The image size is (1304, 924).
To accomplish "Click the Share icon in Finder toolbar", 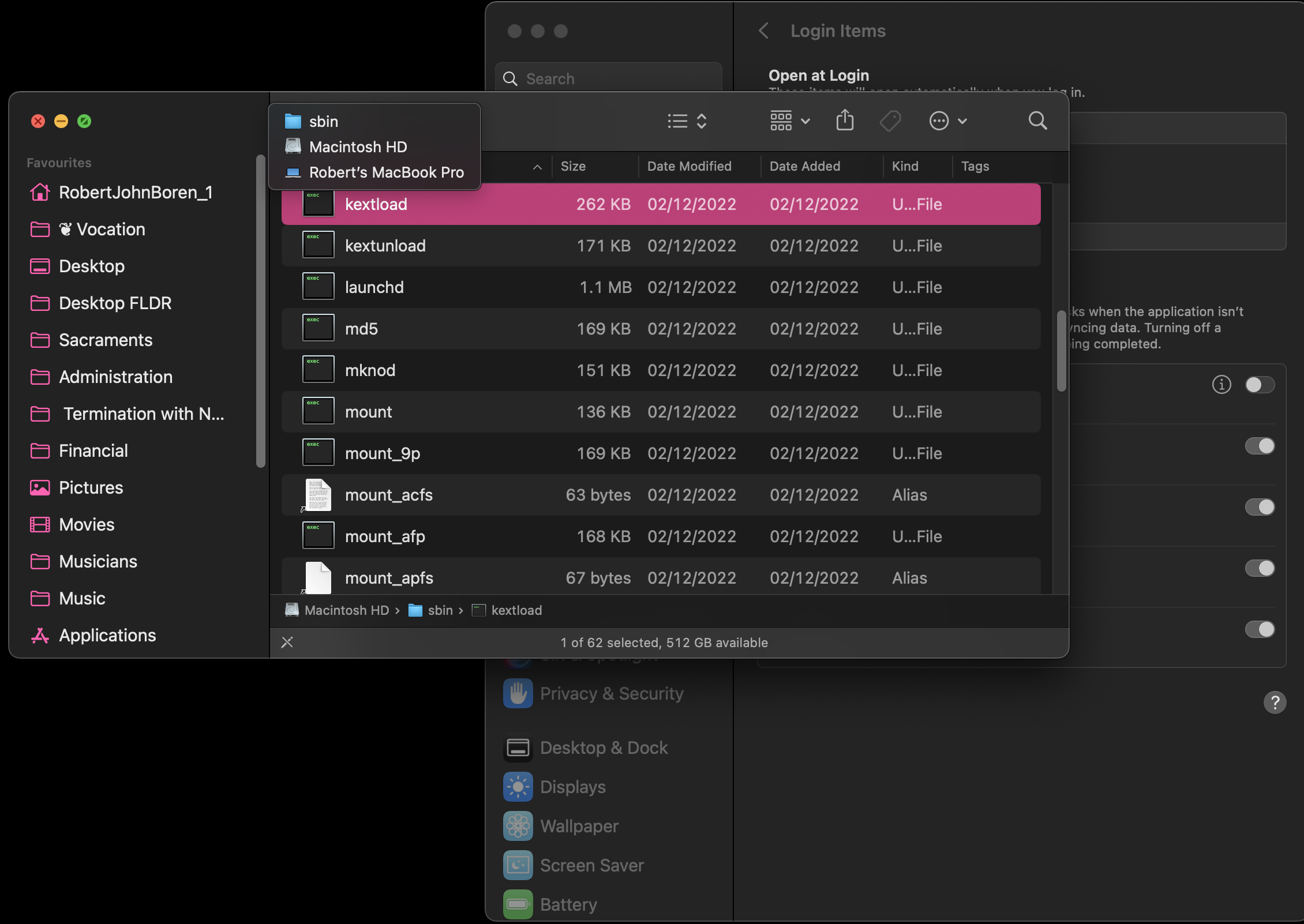I will pyautogui.click(x=845, y=121).
